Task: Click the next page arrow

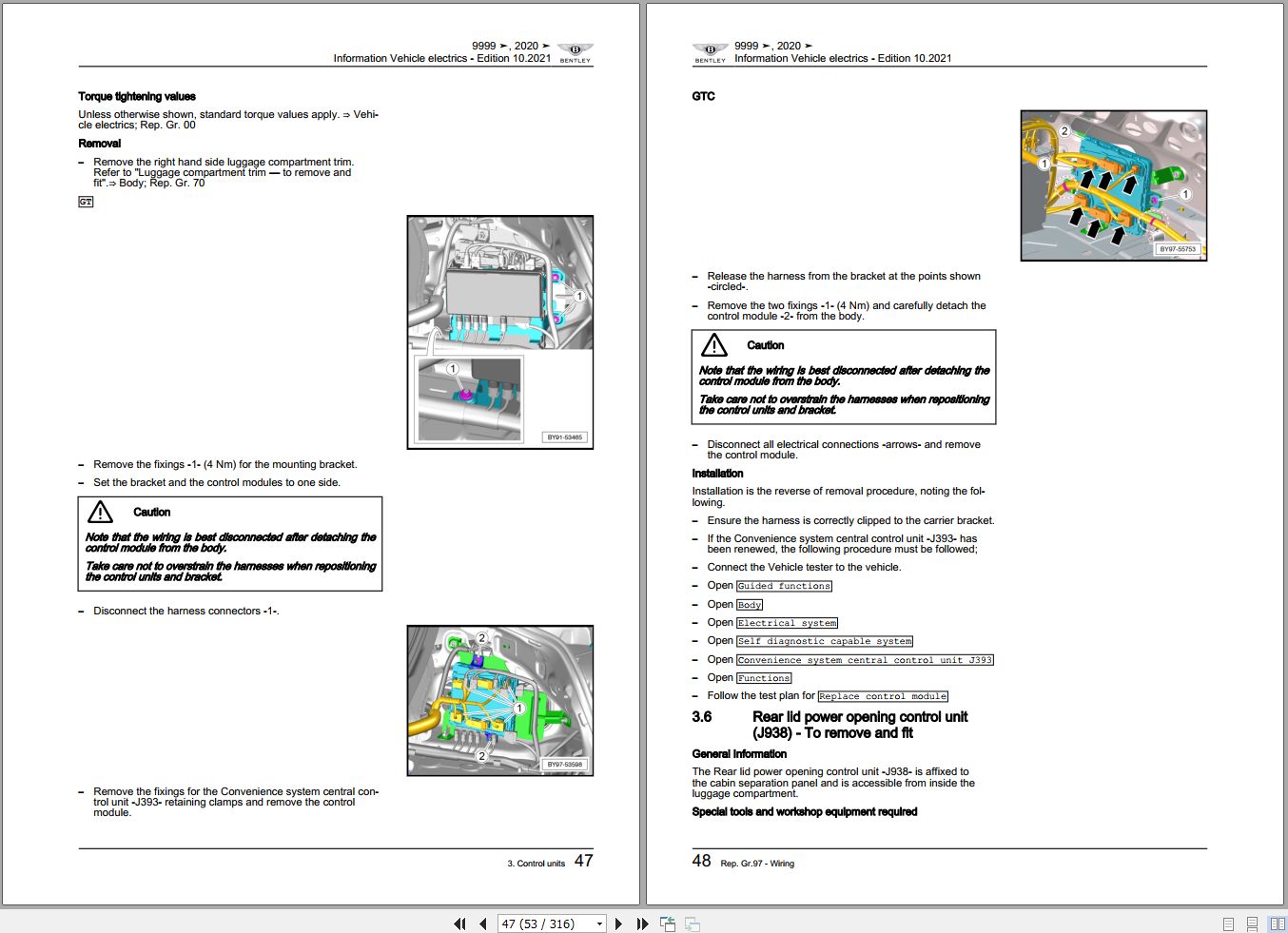Action: click(619, 923)
